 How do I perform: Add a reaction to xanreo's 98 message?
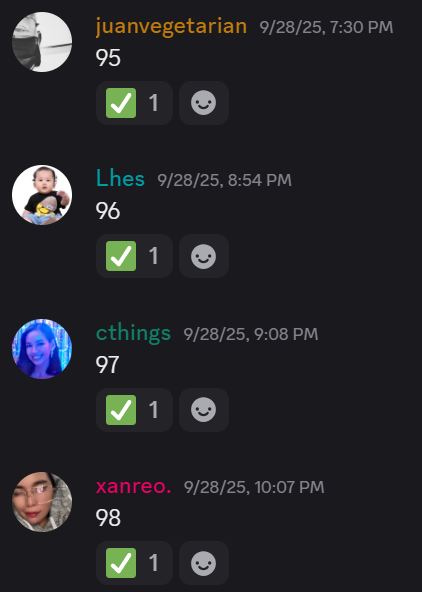click(x=204, y=563)
